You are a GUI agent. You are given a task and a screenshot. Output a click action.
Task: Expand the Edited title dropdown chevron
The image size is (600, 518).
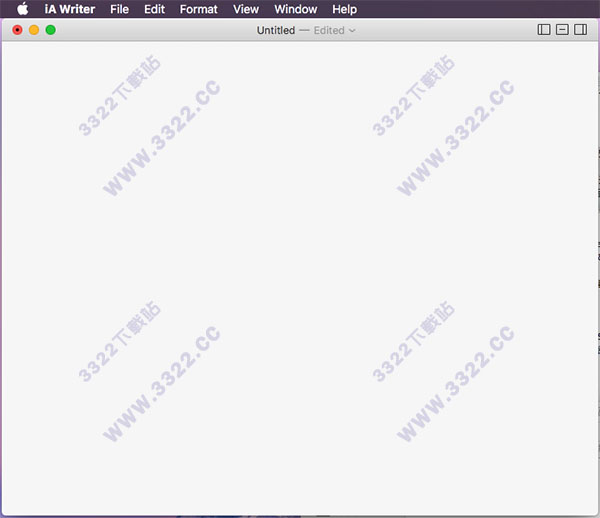point(352,31)
